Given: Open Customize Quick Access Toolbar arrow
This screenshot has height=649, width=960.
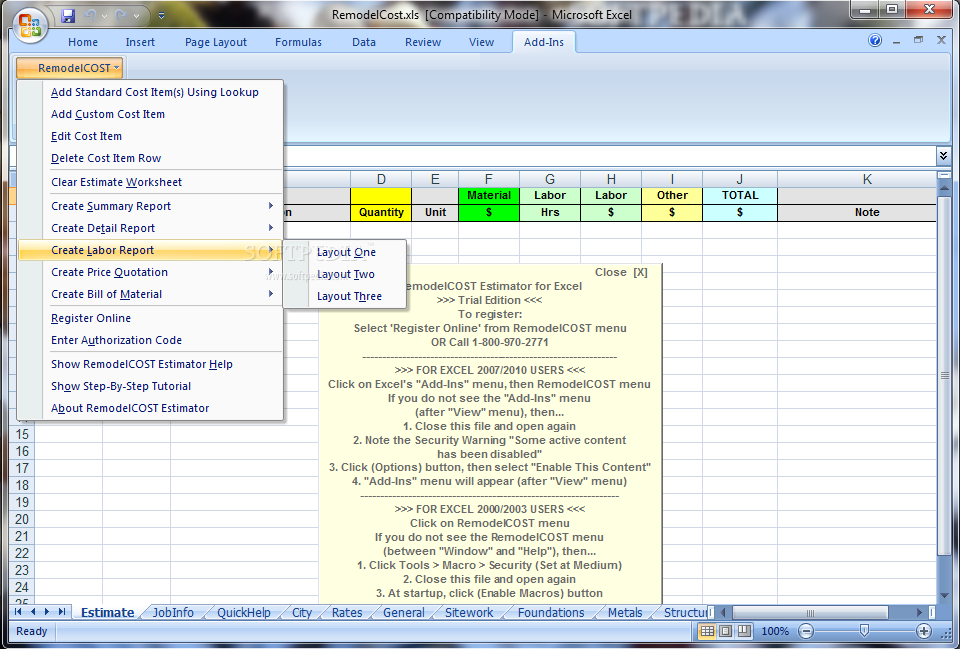Looking at the screenshot, I should click(x=162, y=15).
